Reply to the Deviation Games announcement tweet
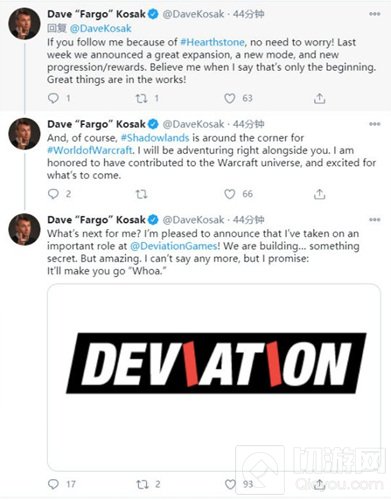391x500 pixels. pyautogui.click(x=53, y=484)
